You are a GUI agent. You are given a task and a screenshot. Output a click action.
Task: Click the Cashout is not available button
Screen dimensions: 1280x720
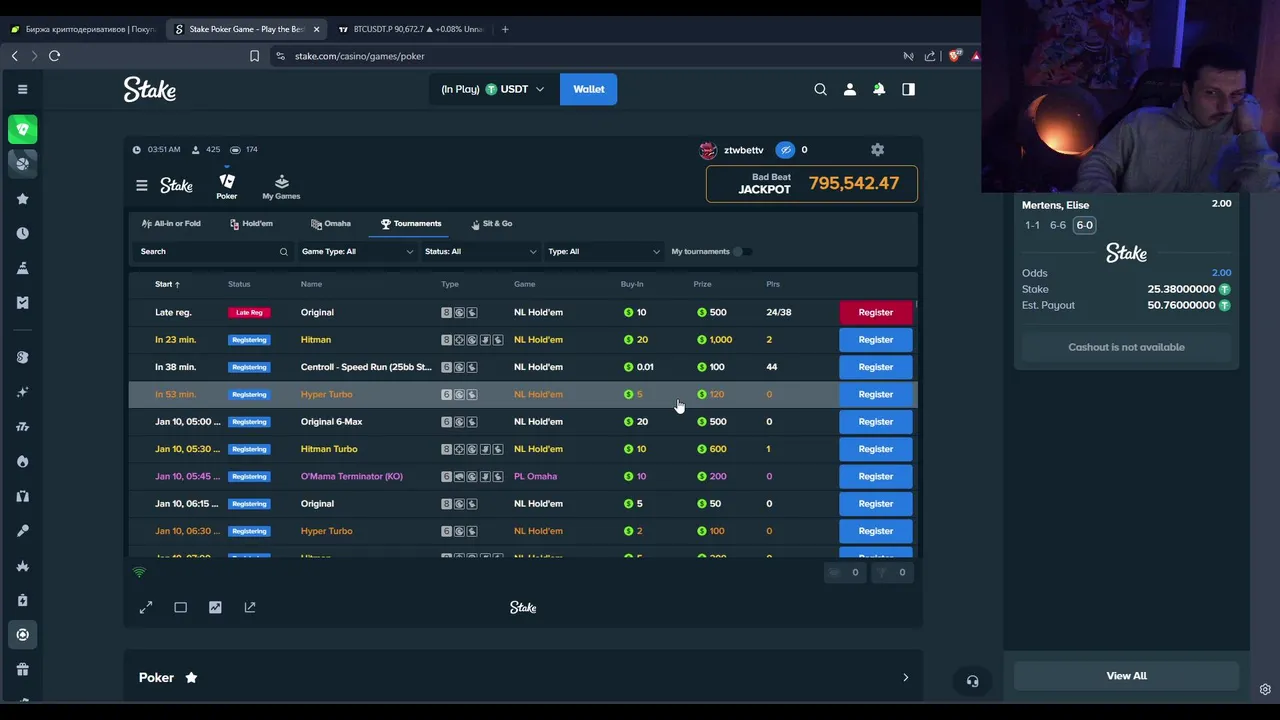click(1127, 347)
